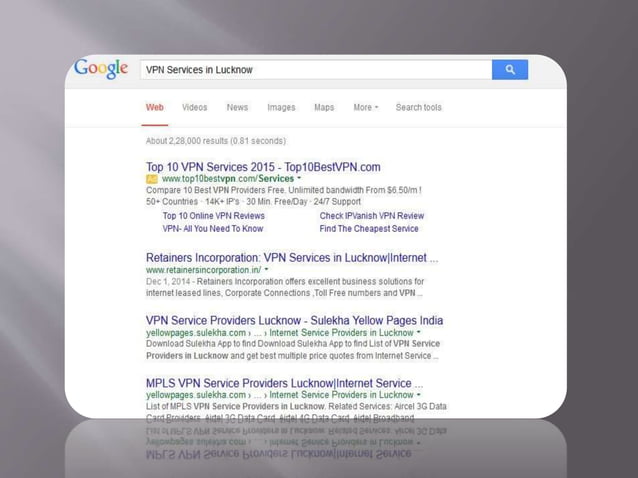Switch to the Maps tab

[x=324, y=107]
